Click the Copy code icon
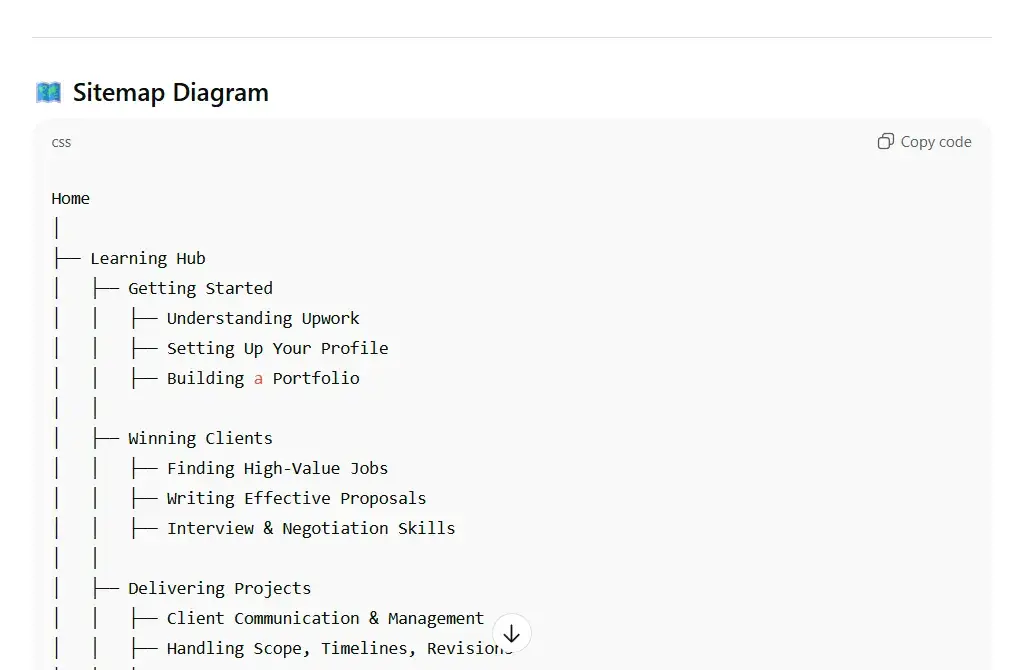The width and height of the screenshot is (1022, 670). click(884, 141)
